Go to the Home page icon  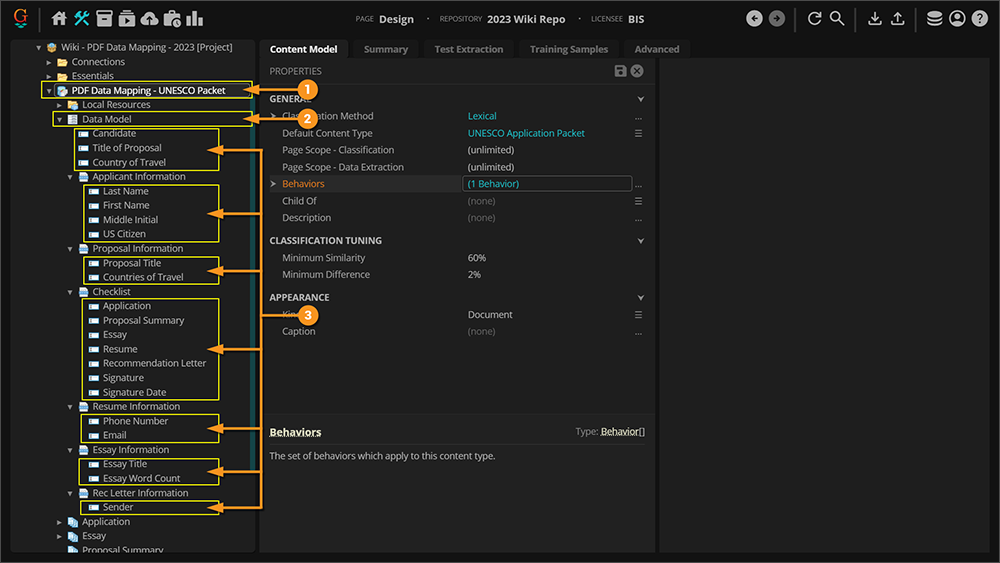click(x=59, y=19)
